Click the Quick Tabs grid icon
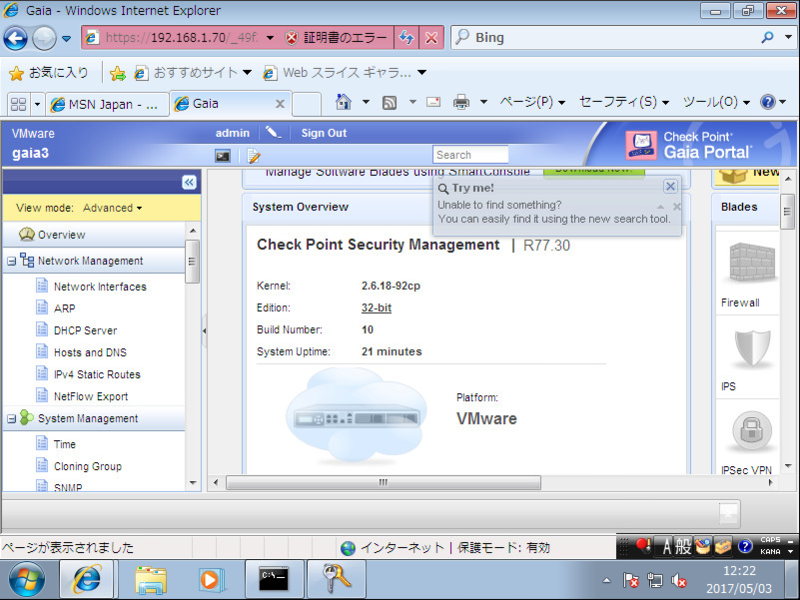800x600 pixels. pos(18,104)
